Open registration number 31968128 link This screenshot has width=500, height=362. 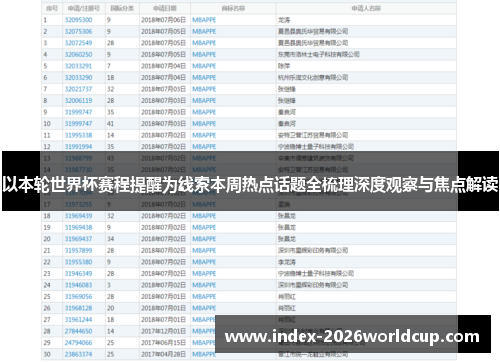(x=78, y=308)
